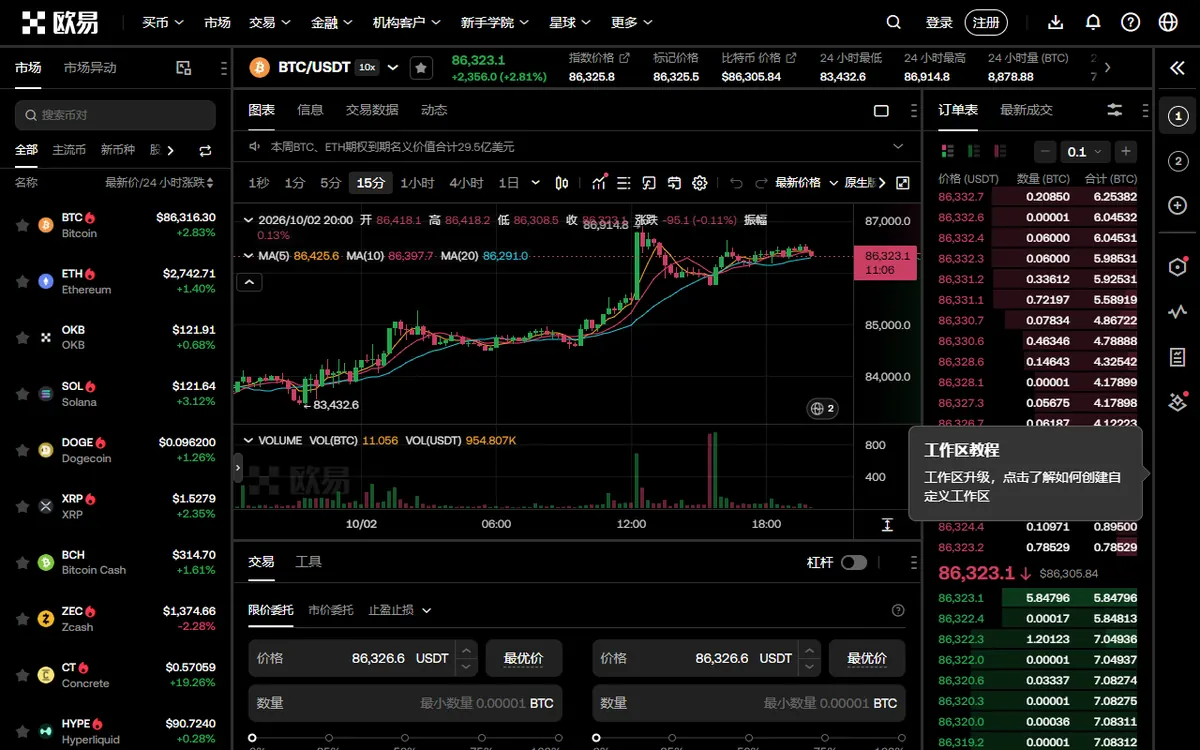Open the notifications bell icon
The width and height of the screenshot is (1200, 750).
point(1093,22)
